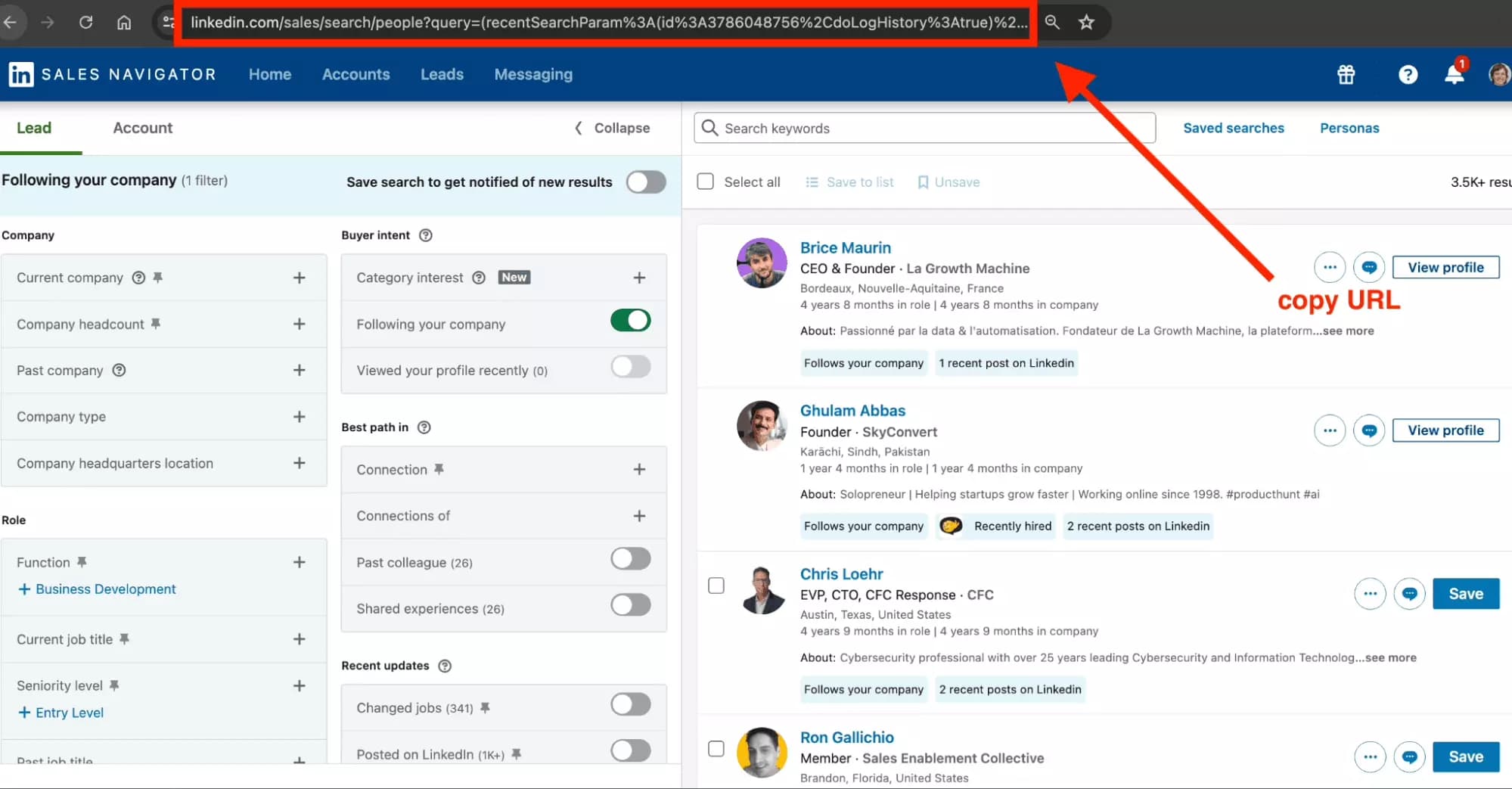Click the bookmark star in the address bar
Screen dimensions: 1512x789
click(x=1087, y=22)
